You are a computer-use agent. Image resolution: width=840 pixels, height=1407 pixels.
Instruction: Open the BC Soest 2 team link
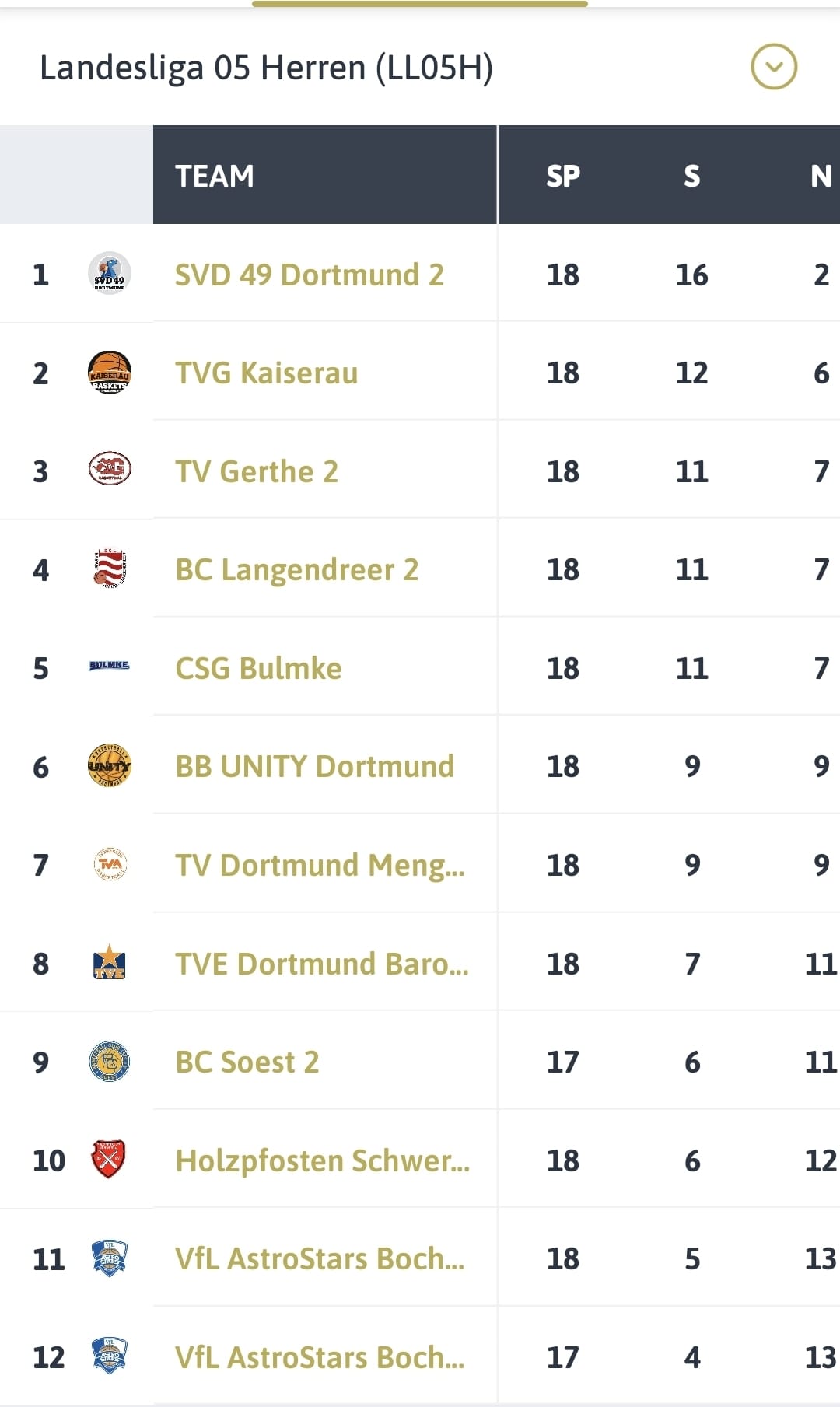[247, 1062]
